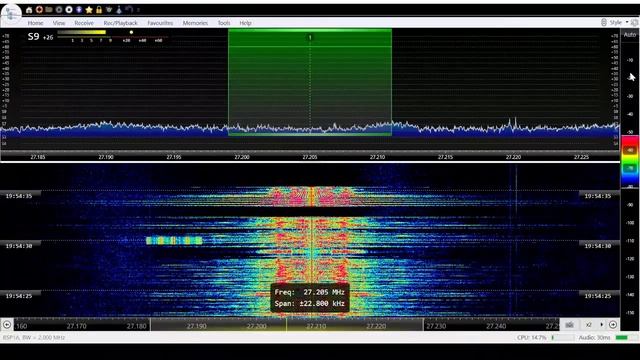This screenshot has height=360, width=640.
Task: Click the yellow S-meter level bar
Action: coord(82,32)
